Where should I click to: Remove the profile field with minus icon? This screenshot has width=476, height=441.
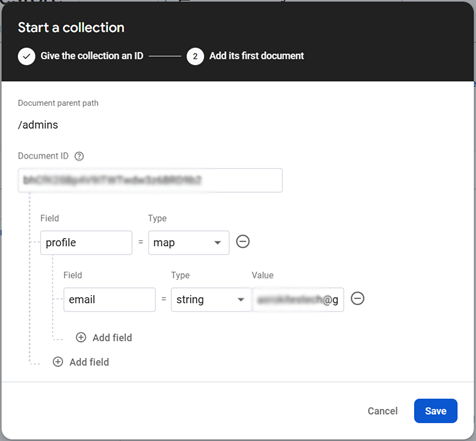click(x=243, y=241)
